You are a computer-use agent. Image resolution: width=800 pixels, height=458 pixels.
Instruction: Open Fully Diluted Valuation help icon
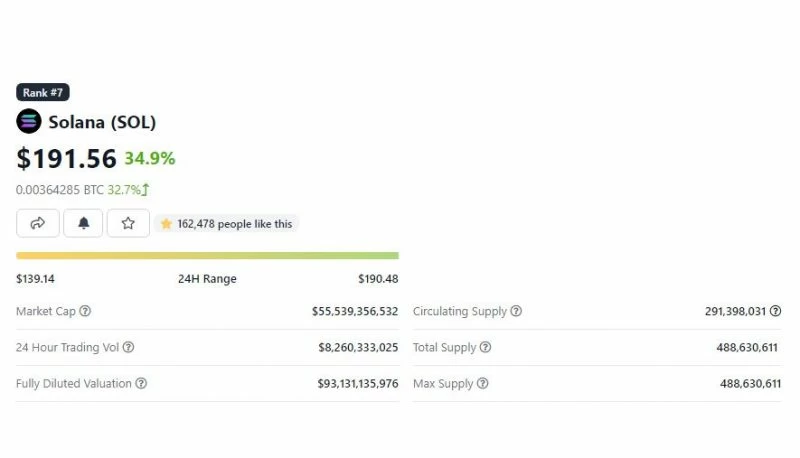[141, 384]
